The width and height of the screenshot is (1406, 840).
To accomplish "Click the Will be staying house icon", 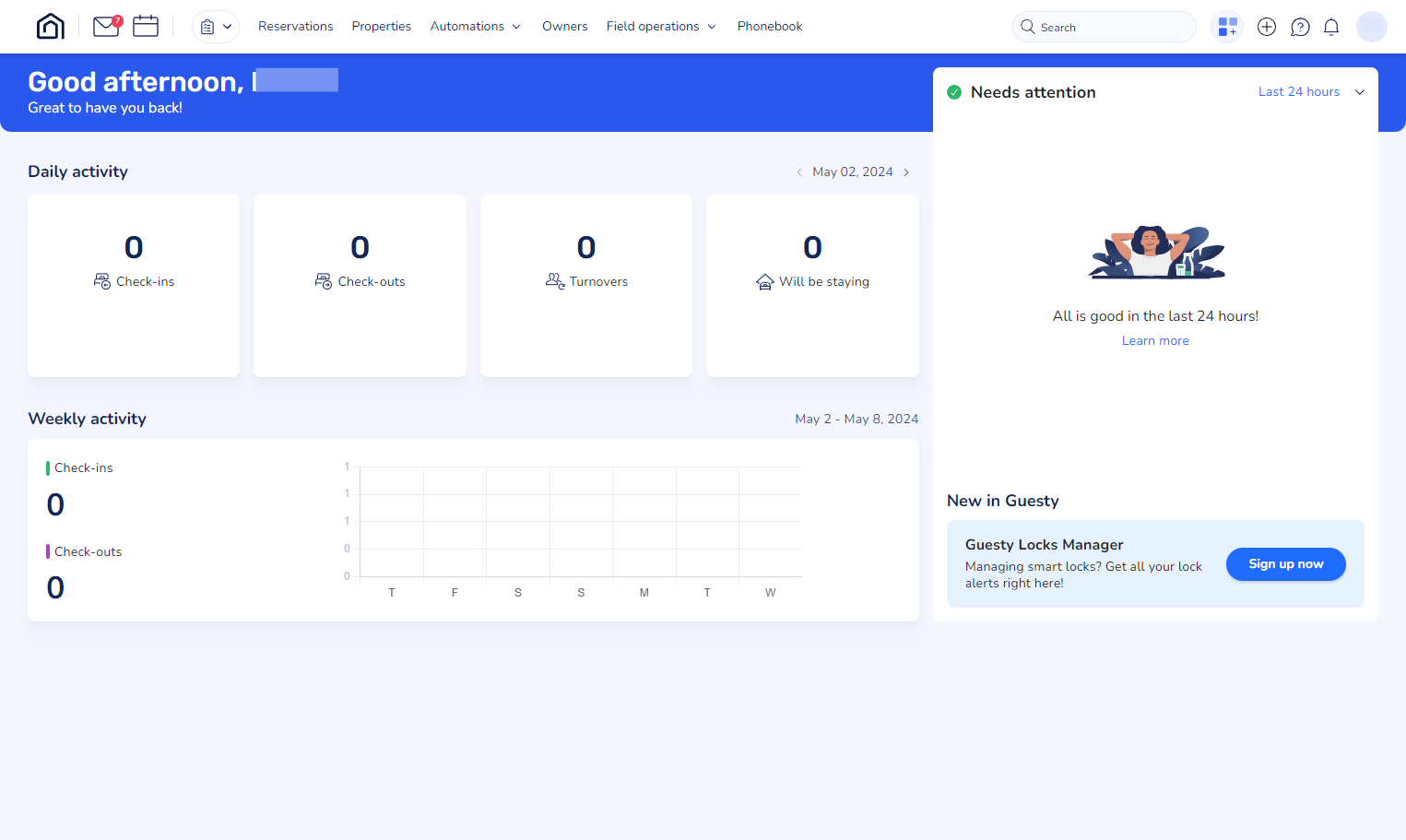I will tap(765, 282).
